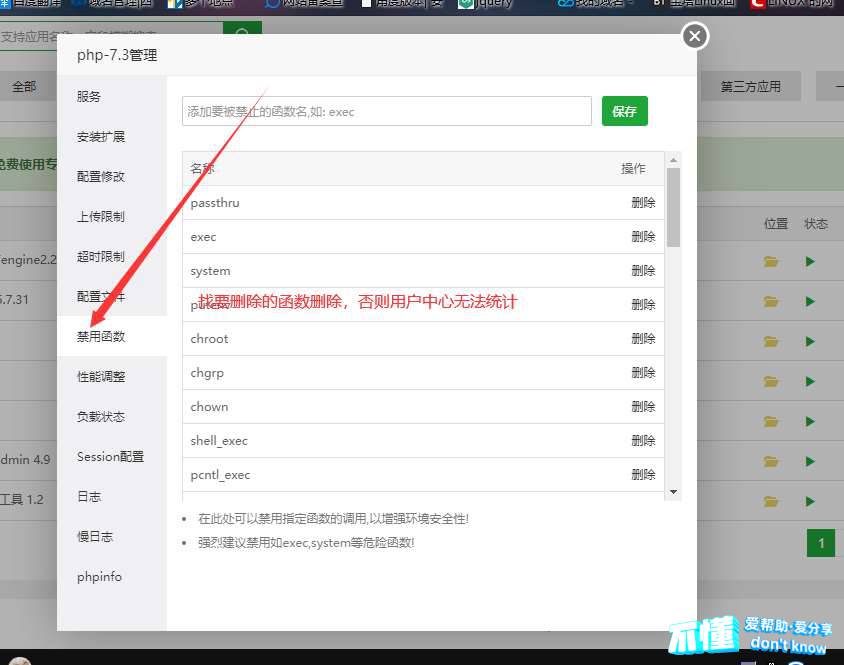This screenshot has width=844, height=665.
Task: Click the green search button in background page
Action: point(242,30)
